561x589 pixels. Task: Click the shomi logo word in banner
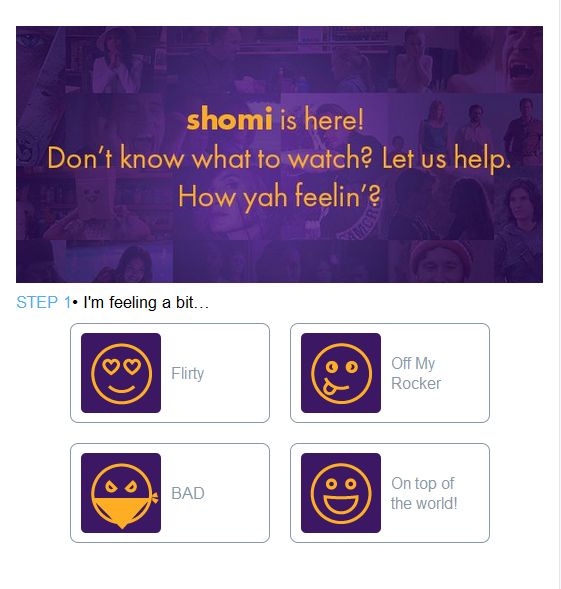pos(229,118)
